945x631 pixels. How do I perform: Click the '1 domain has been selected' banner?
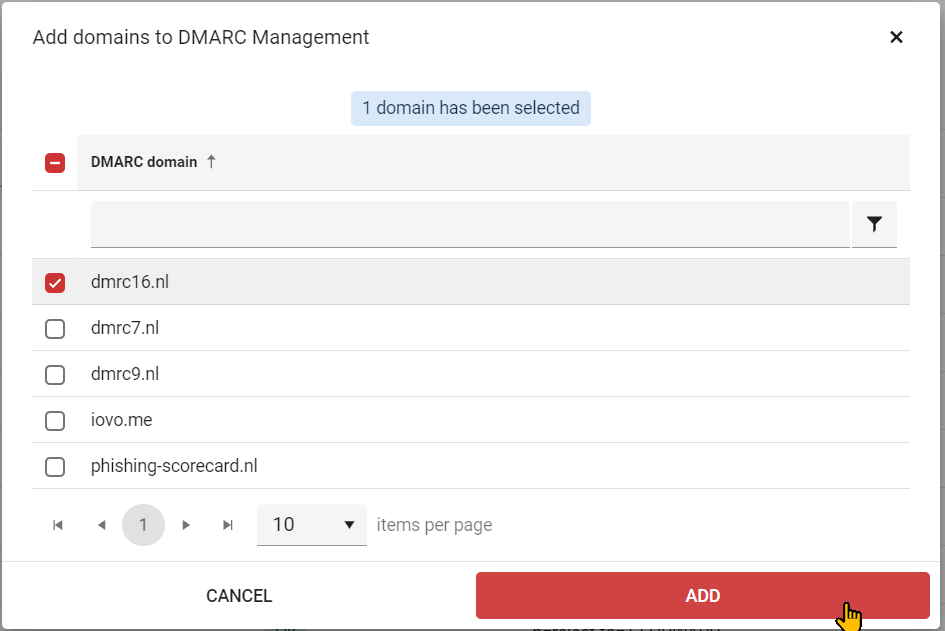coord(470,107)
